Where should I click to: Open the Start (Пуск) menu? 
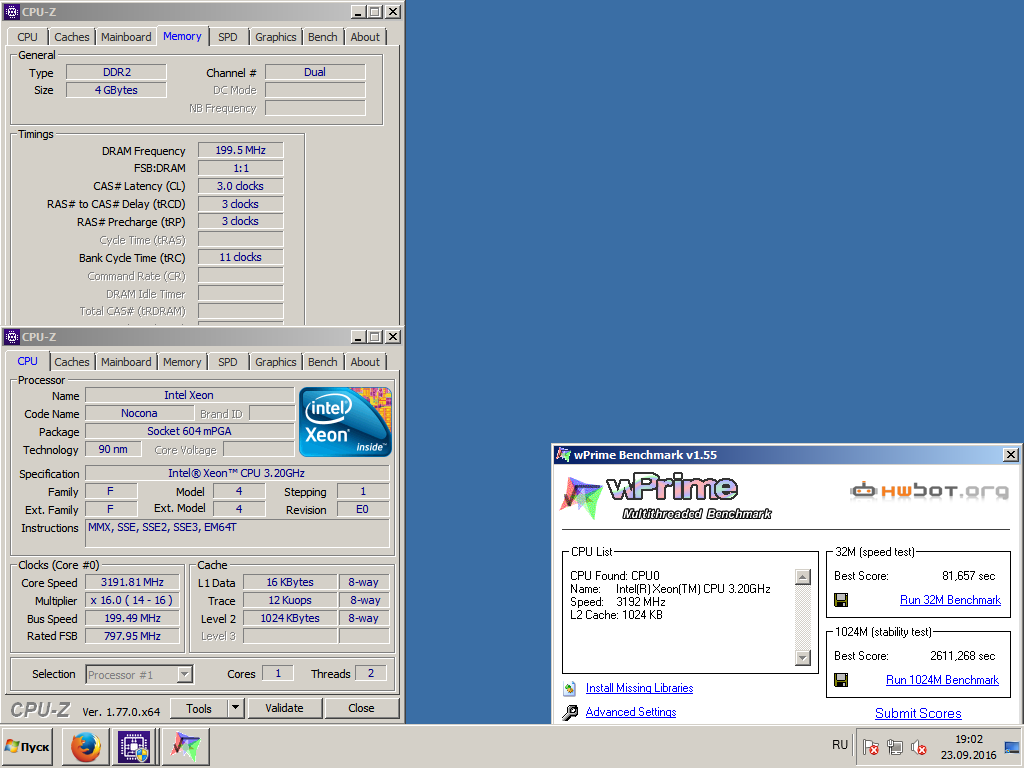27,746
